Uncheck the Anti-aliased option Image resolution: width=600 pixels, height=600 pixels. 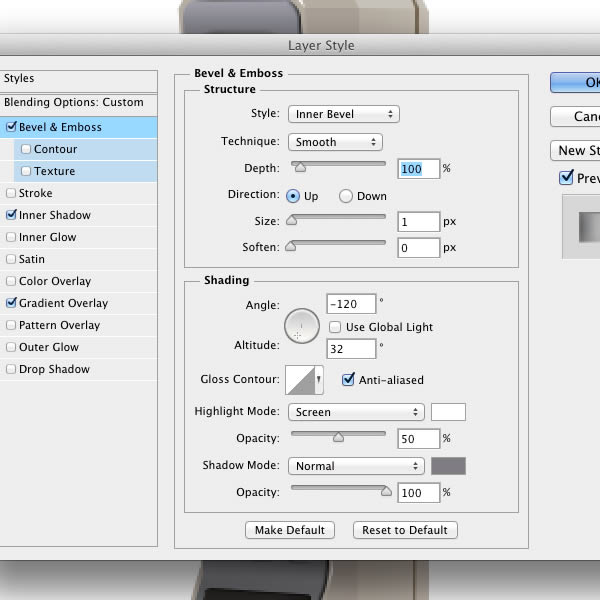click(348, 380)
